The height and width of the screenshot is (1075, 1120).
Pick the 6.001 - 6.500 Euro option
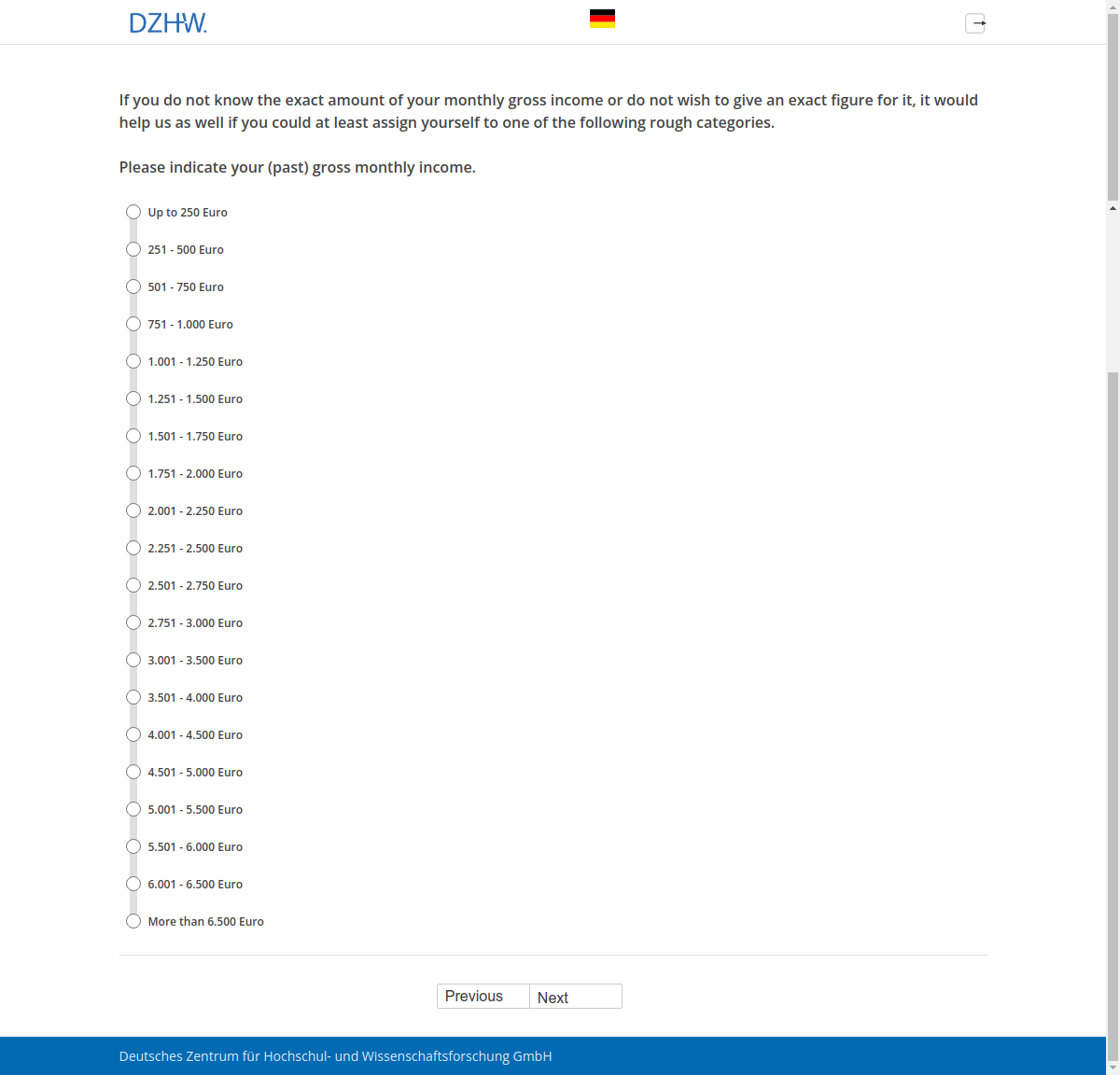coord(133,885)
